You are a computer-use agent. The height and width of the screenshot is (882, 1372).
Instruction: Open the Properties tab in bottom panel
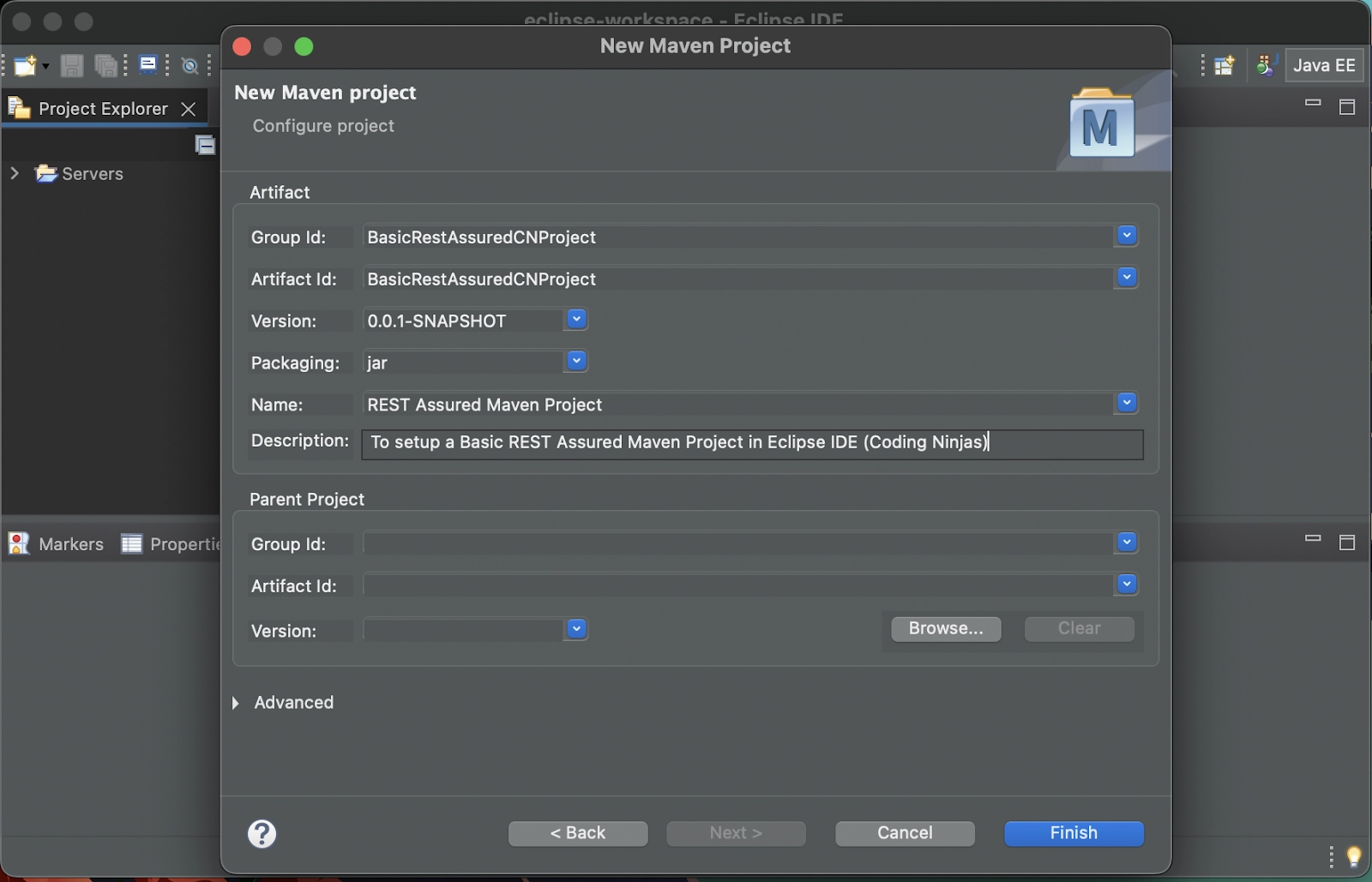[171, 543]
